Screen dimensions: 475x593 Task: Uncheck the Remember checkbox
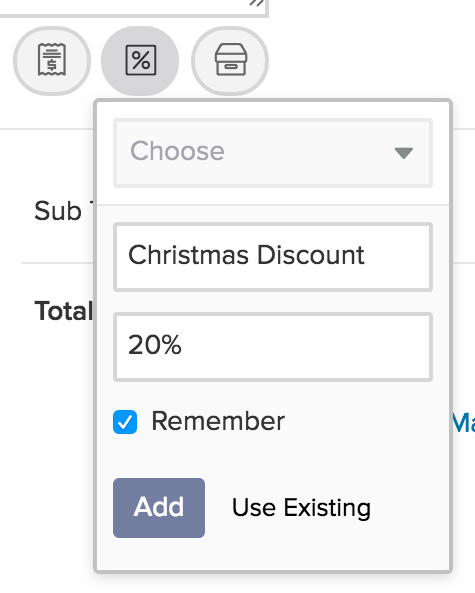tap(125, 422)
